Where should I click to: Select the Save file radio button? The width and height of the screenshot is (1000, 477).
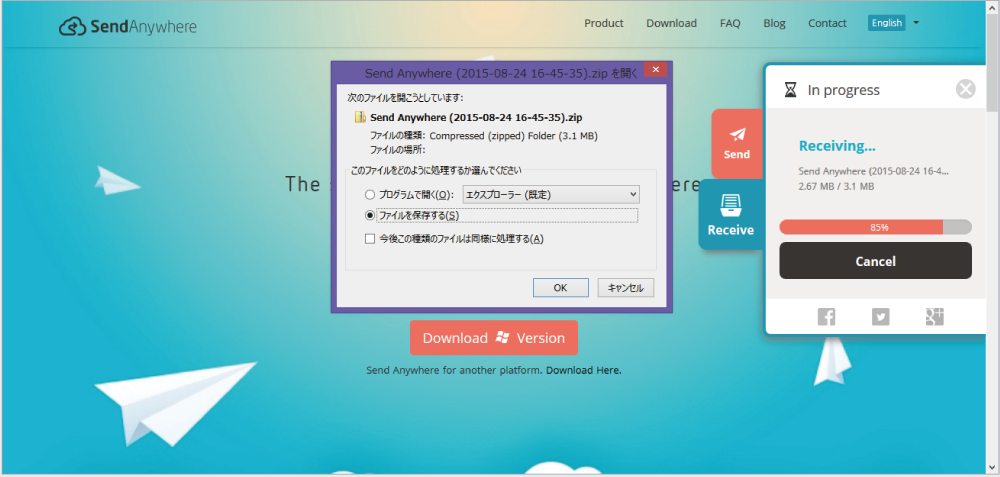point(370,216)
